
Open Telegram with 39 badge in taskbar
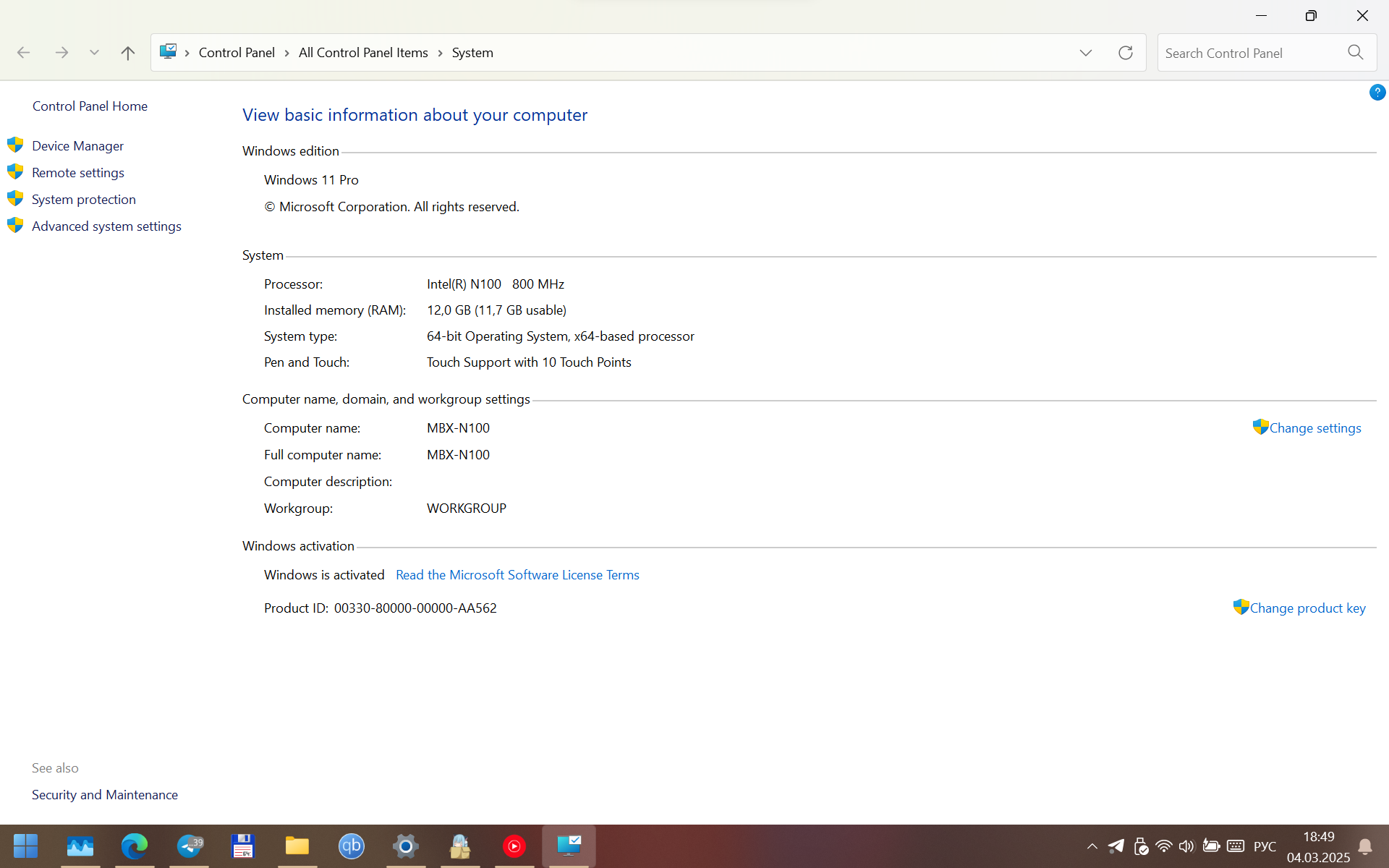[190, 846]
